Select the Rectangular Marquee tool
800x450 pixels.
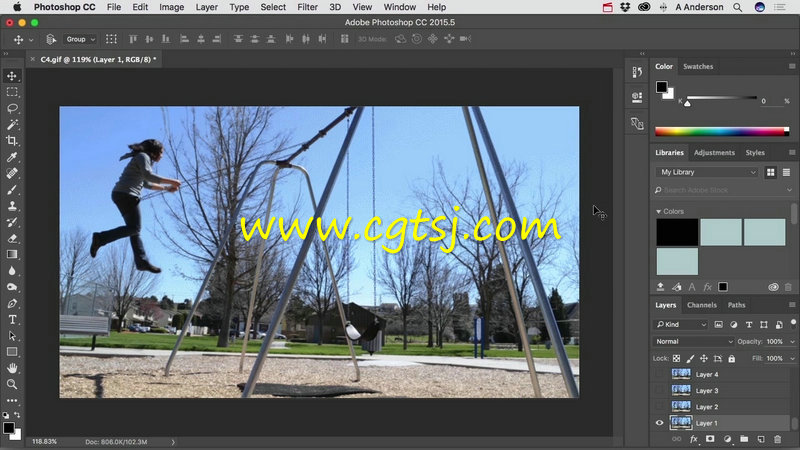coord(12,92)
